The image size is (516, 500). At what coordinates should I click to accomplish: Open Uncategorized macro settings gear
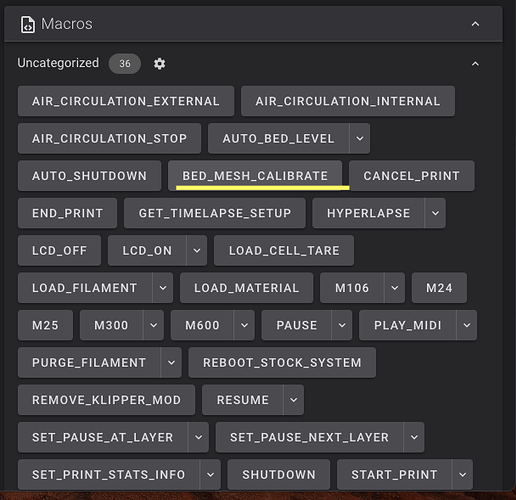[x=159, y=63]
